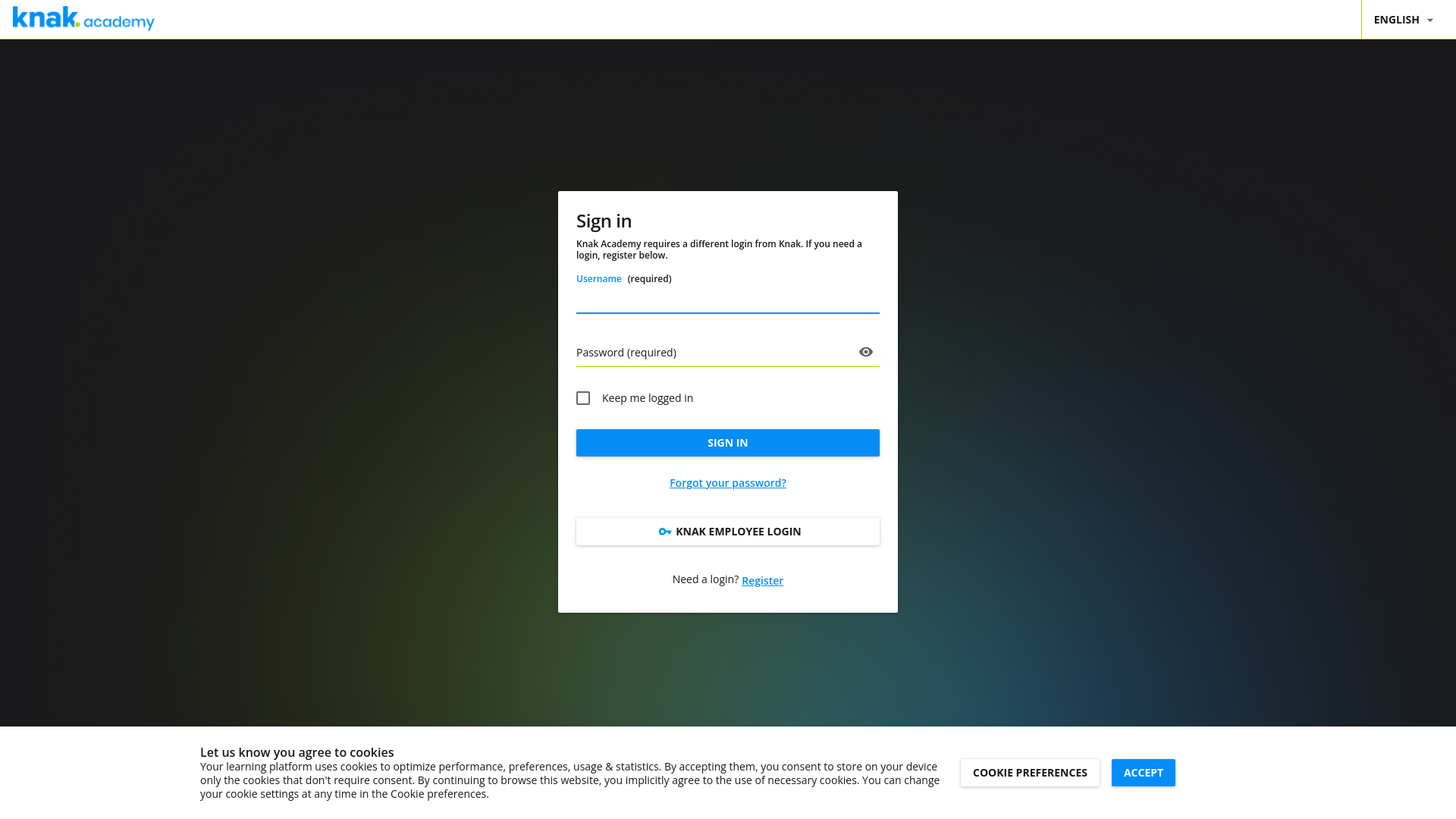This screenshot has width=1456, height=819.
Task: Check the Keep me logged in box
Action: 583,398
